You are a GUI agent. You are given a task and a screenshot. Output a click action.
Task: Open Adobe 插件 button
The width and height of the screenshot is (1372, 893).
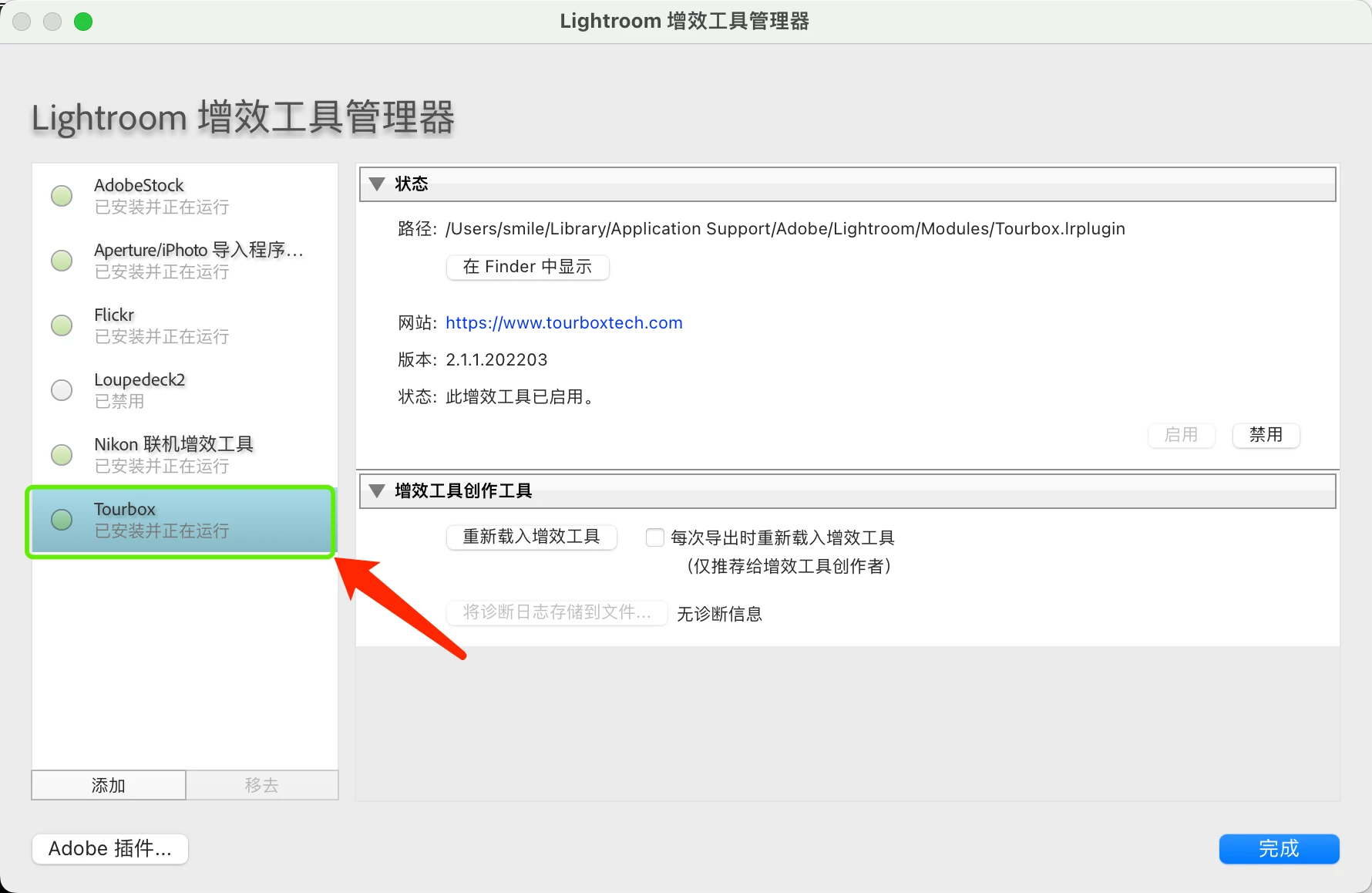point(110,849)
